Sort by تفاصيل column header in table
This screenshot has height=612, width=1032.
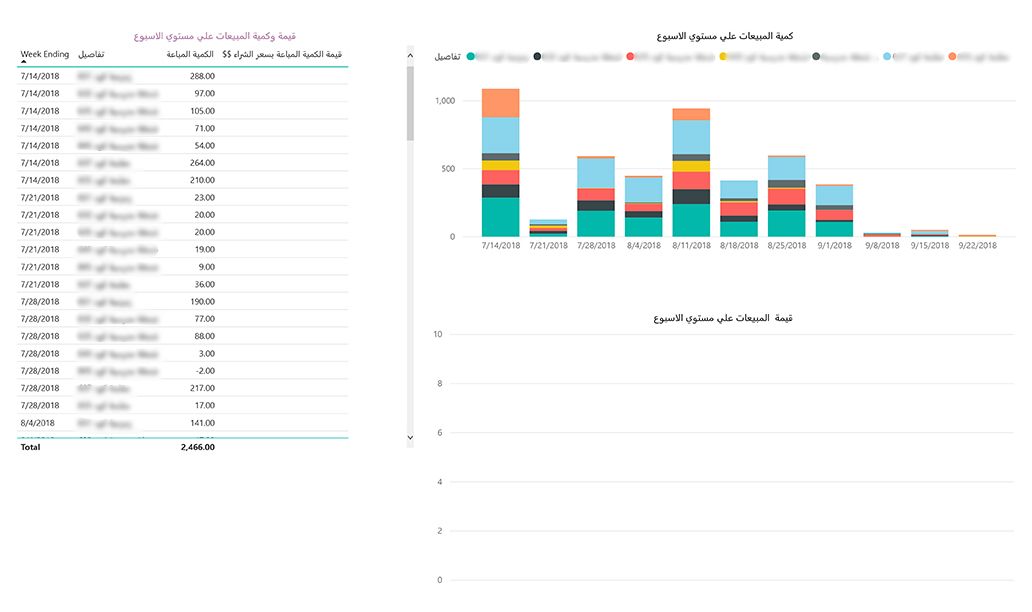pos(91,54)
